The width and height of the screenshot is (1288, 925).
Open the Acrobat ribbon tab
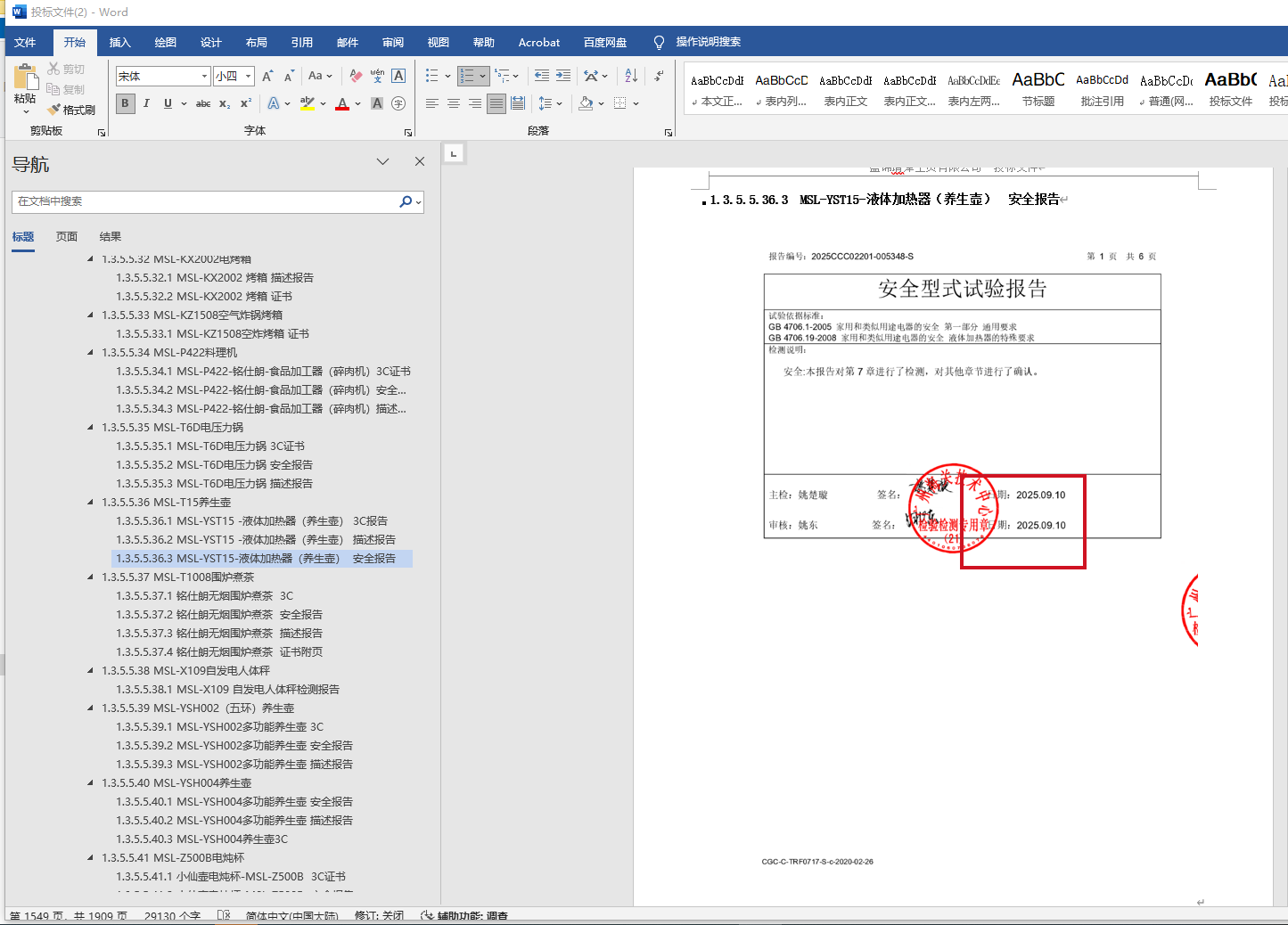click(x=539, y=42)
